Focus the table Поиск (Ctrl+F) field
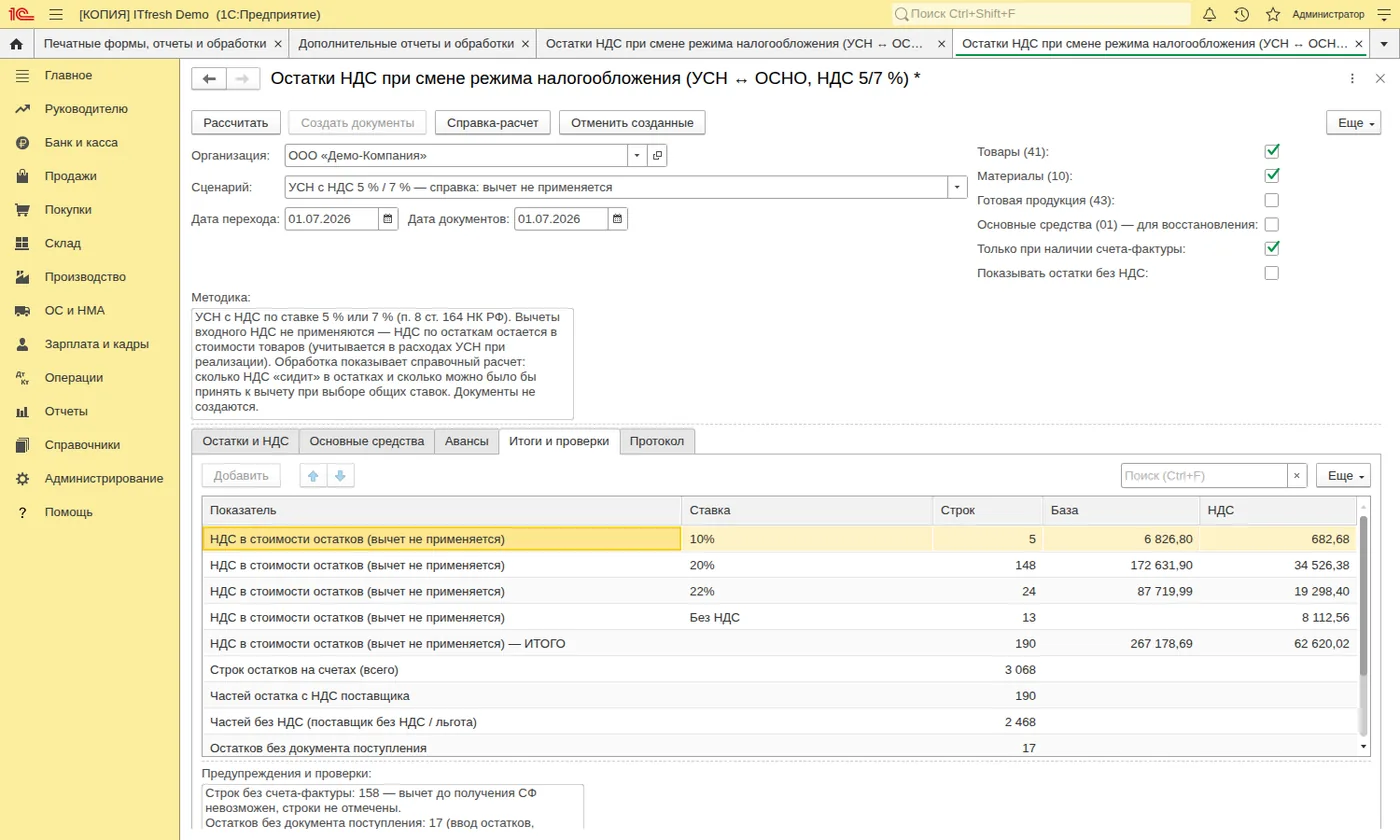Screen dimensions: 1400x840 tap(1204, 476)
